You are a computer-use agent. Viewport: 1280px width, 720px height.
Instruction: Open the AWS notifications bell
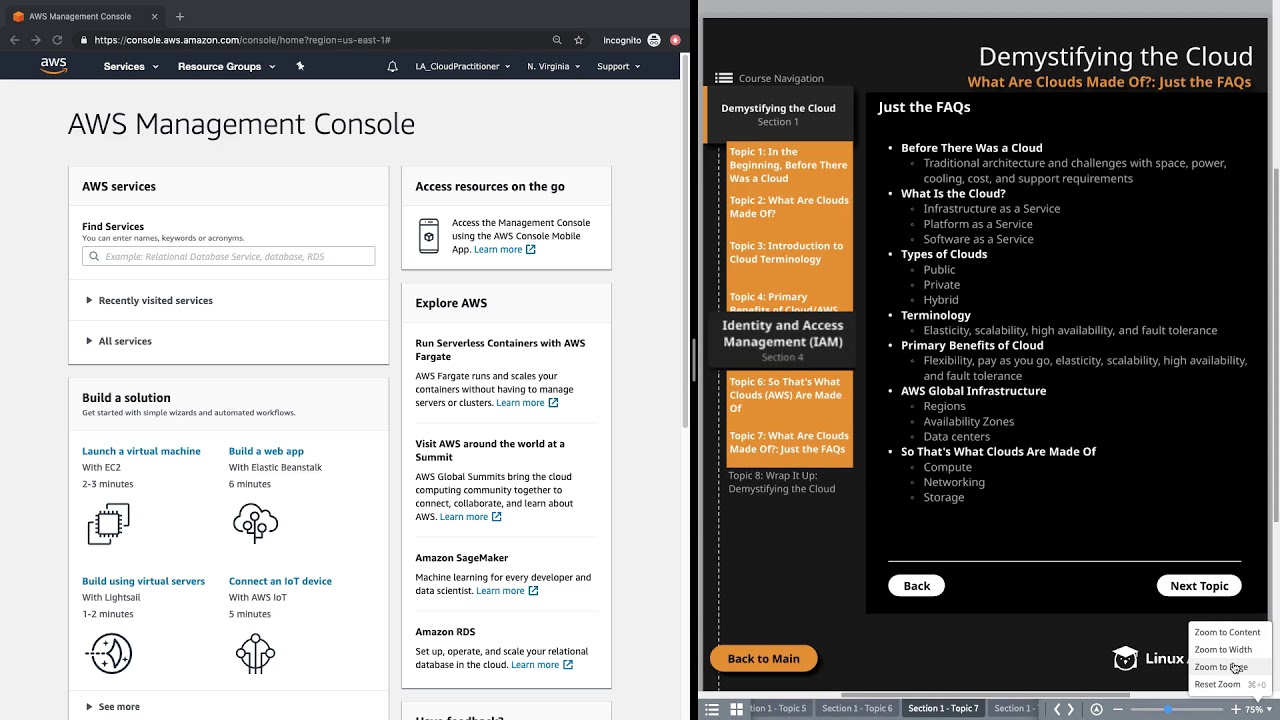(x=392, y=66)
